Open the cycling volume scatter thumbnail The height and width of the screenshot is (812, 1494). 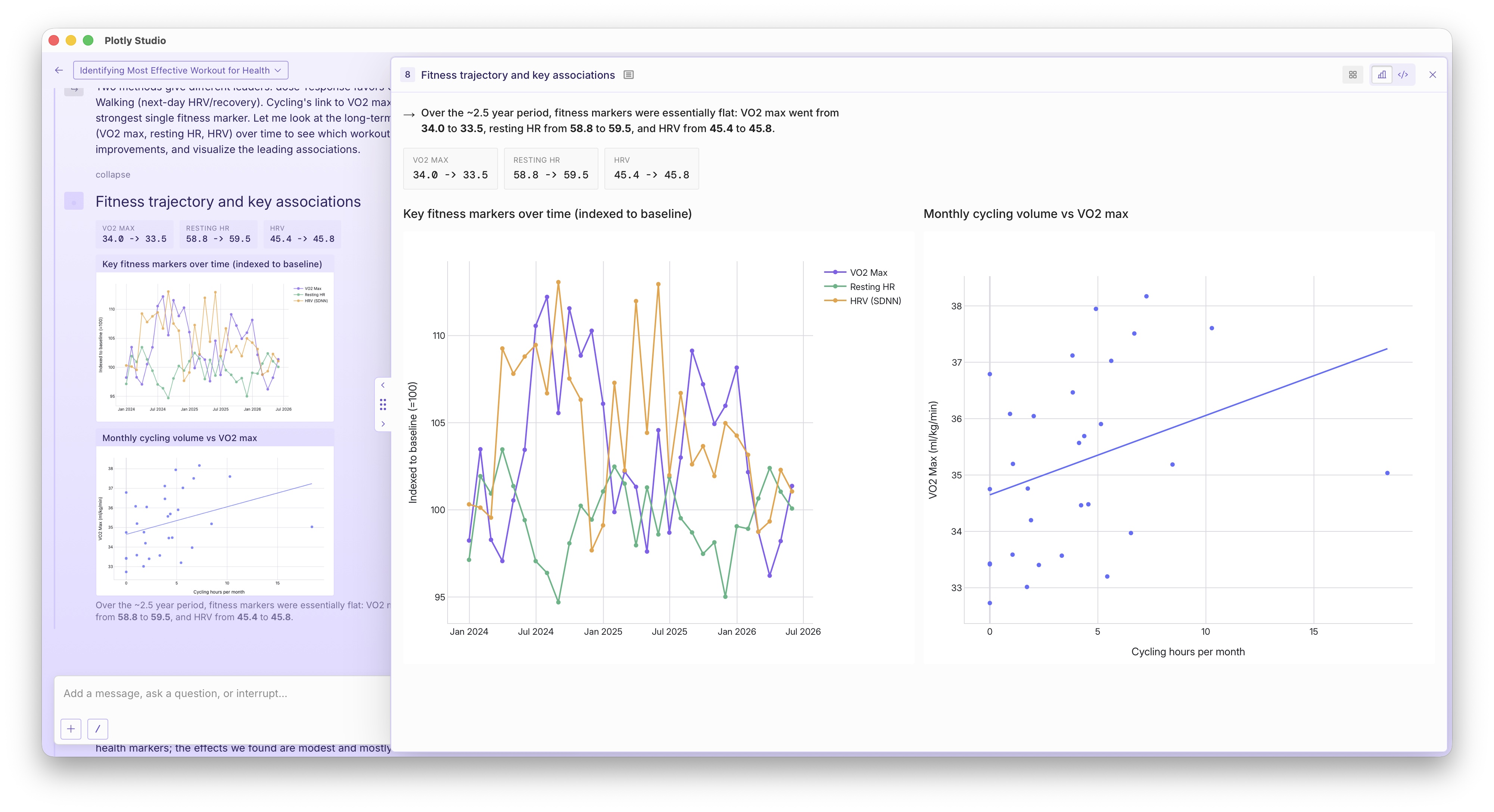coord(215,521)
